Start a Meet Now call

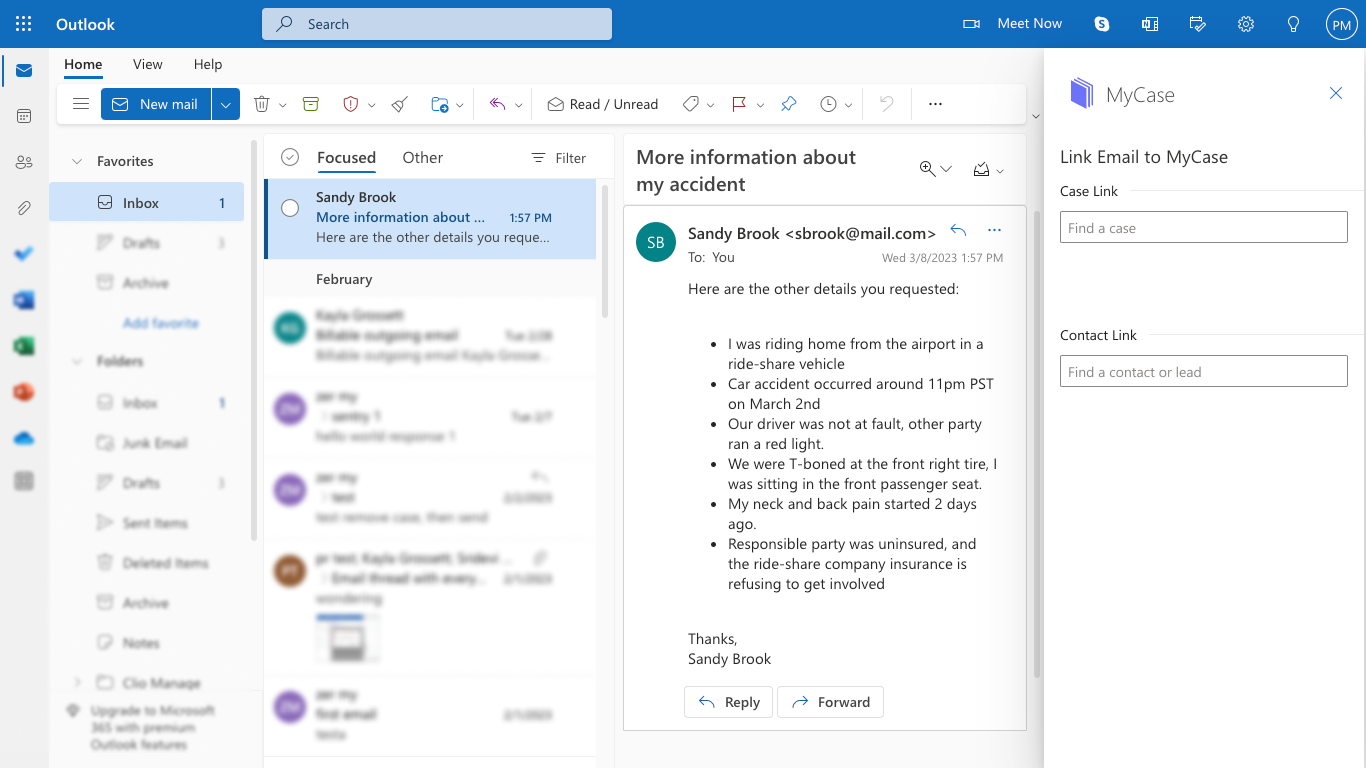(1012, 24)
